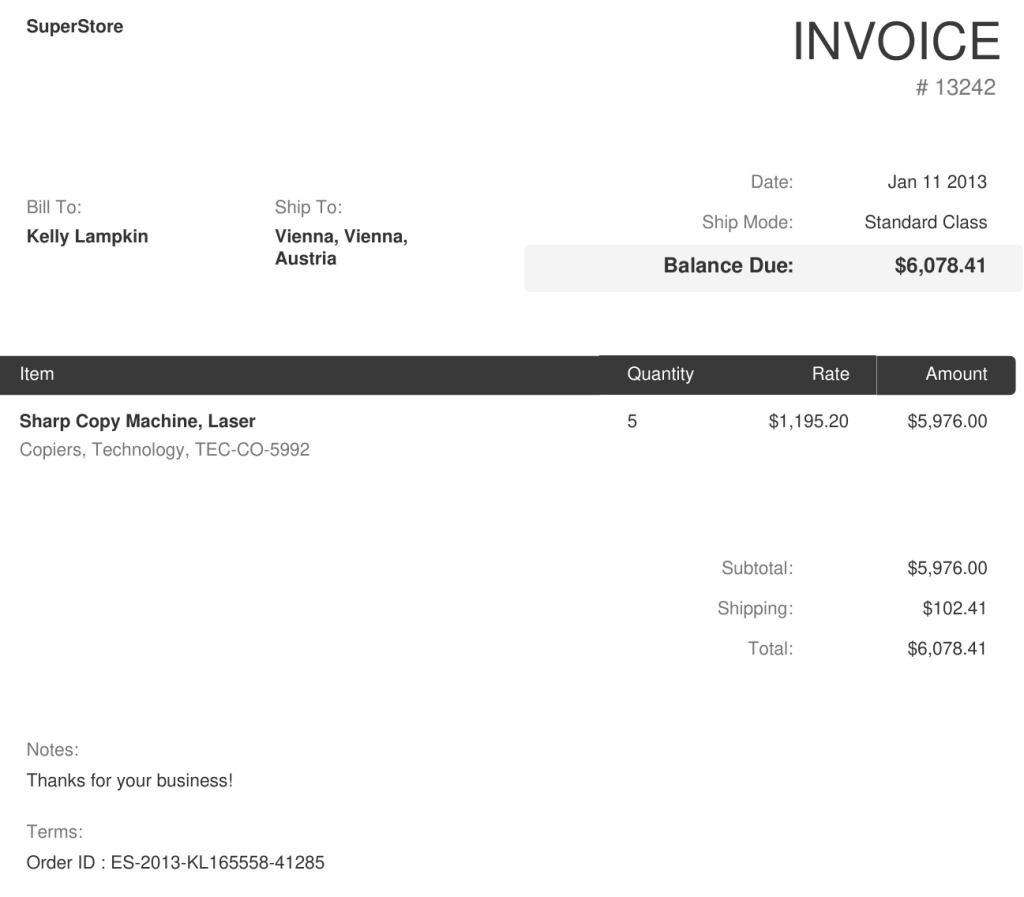Select the Amount column header
The image size is (1024, 897).
pyautogui.click(x=956, y=374)
